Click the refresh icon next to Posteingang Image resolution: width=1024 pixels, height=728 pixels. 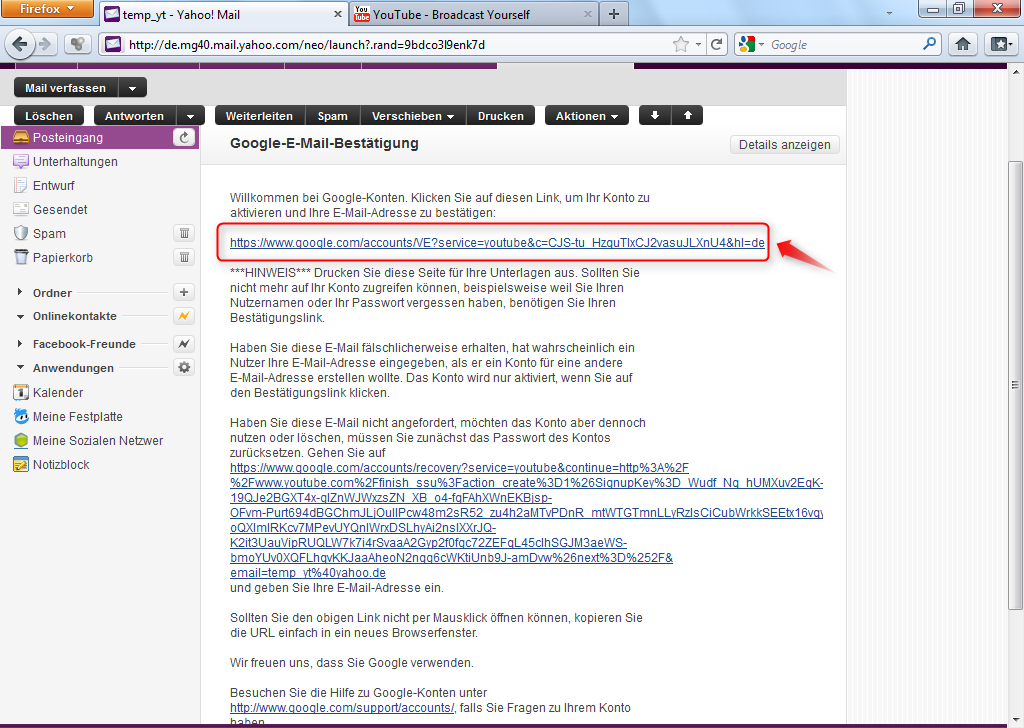(182, 137)
